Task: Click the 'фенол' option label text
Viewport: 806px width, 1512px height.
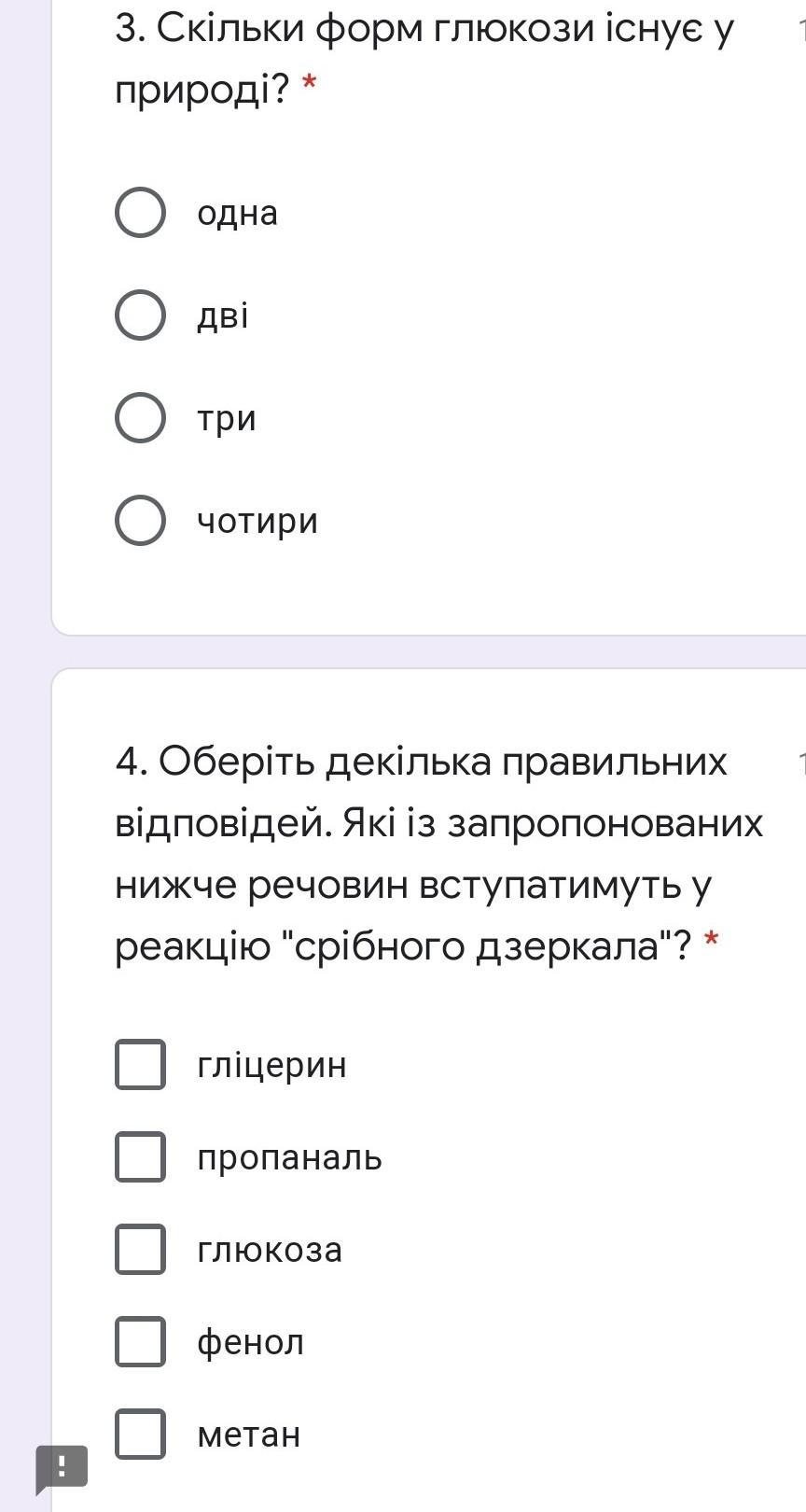Action: [x=250, y=1343]
